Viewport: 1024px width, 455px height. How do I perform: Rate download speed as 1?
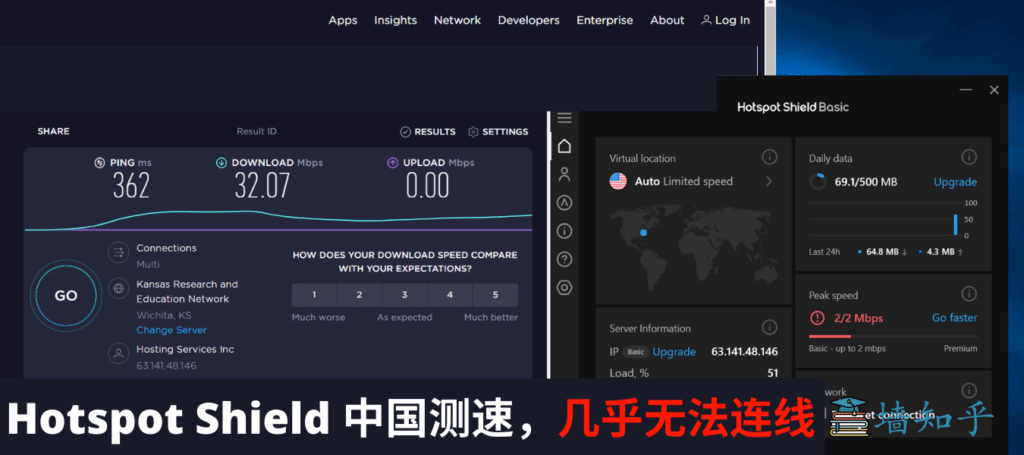click(x=314, y=295)
